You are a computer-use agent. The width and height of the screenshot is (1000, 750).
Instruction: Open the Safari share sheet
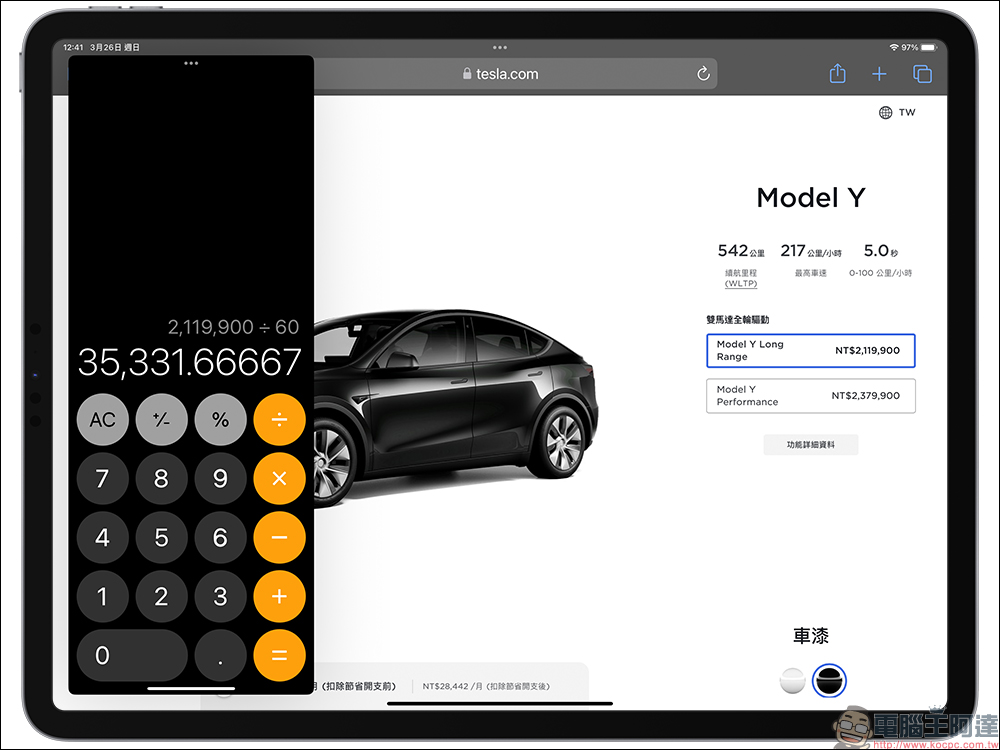(x=837, y=74)
